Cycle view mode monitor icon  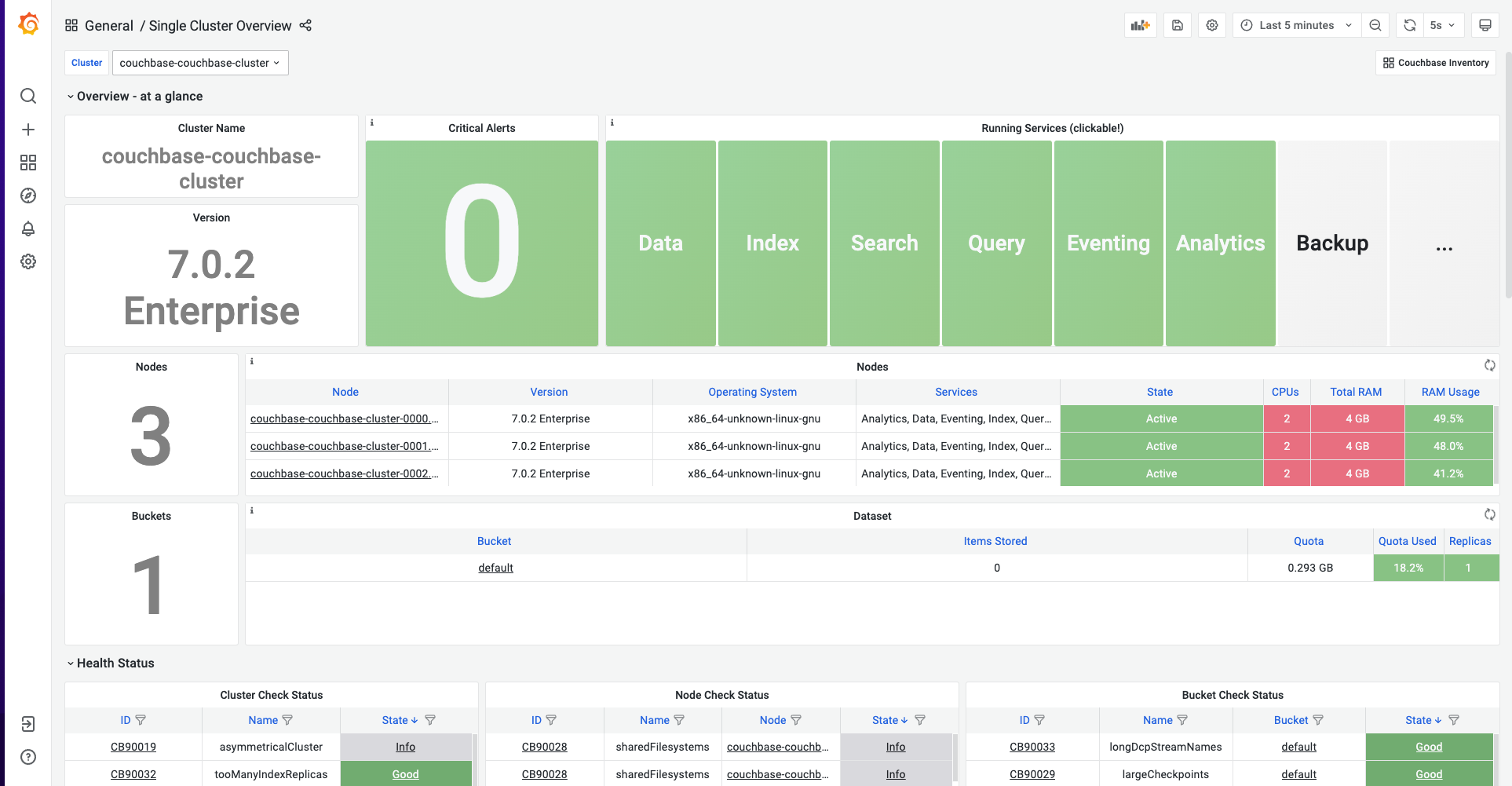(1485, 25)
